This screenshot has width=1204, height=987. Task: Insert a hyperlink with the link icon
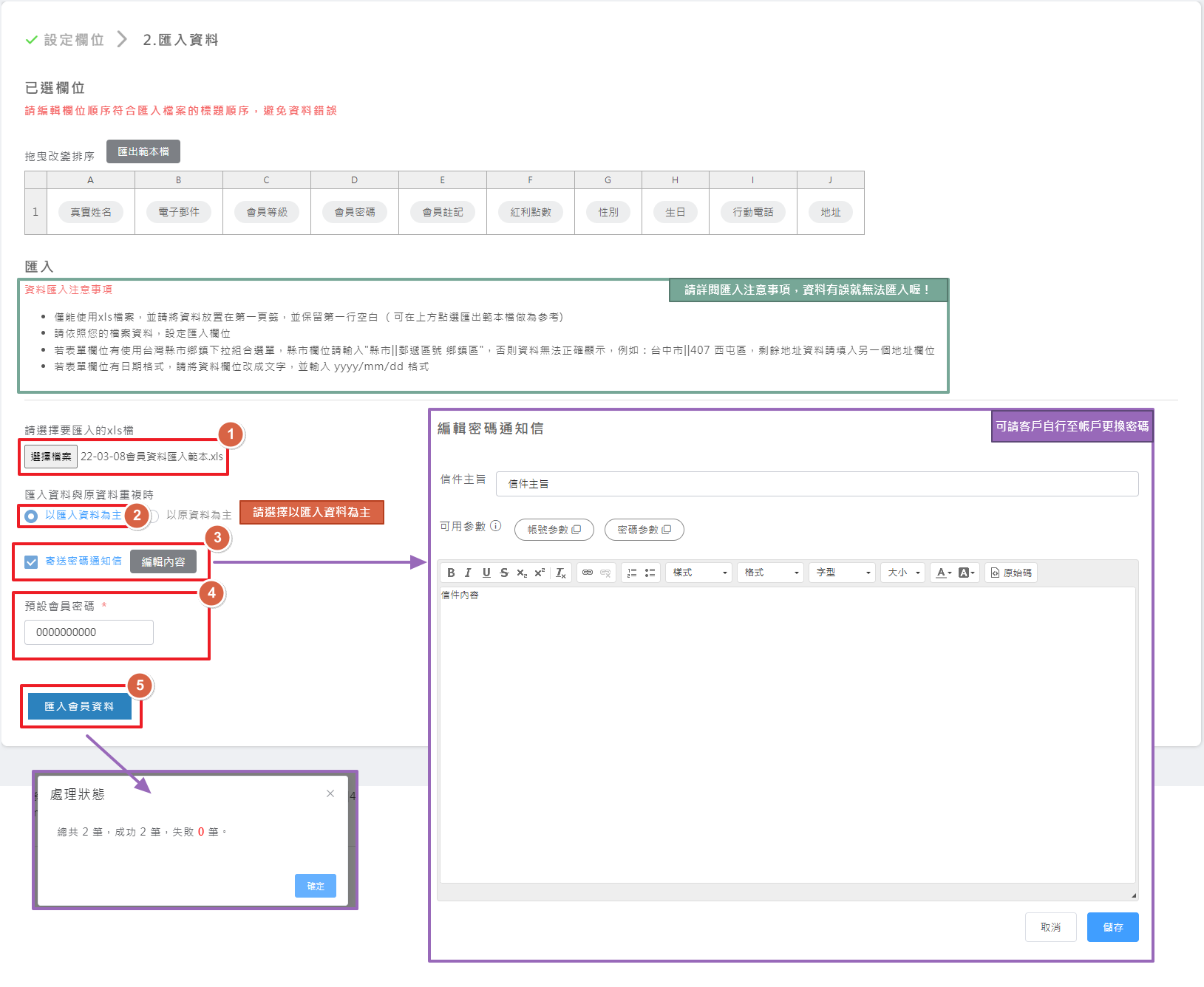588,573
